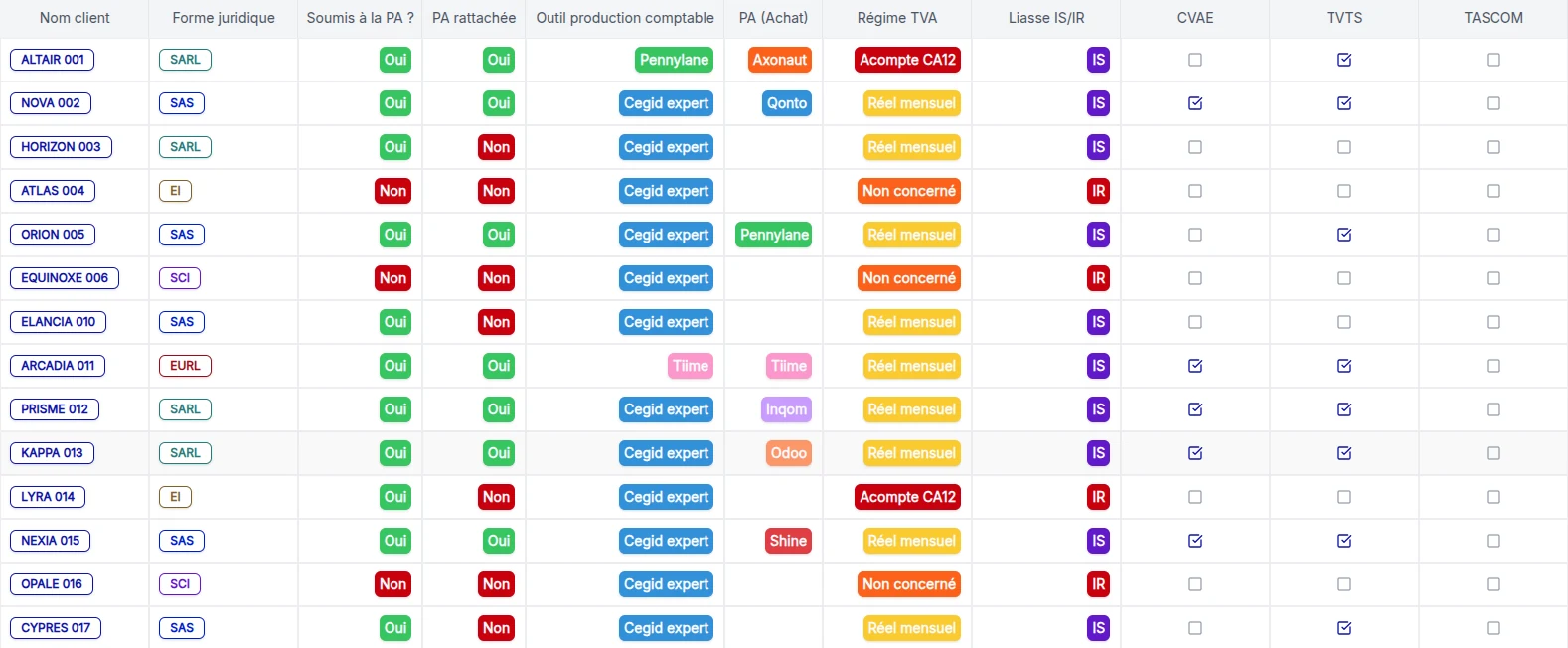Screen dimensions: 1568x648
Task: Check the CVAE box for ALTAIR 001
Action: [1195, 60]
